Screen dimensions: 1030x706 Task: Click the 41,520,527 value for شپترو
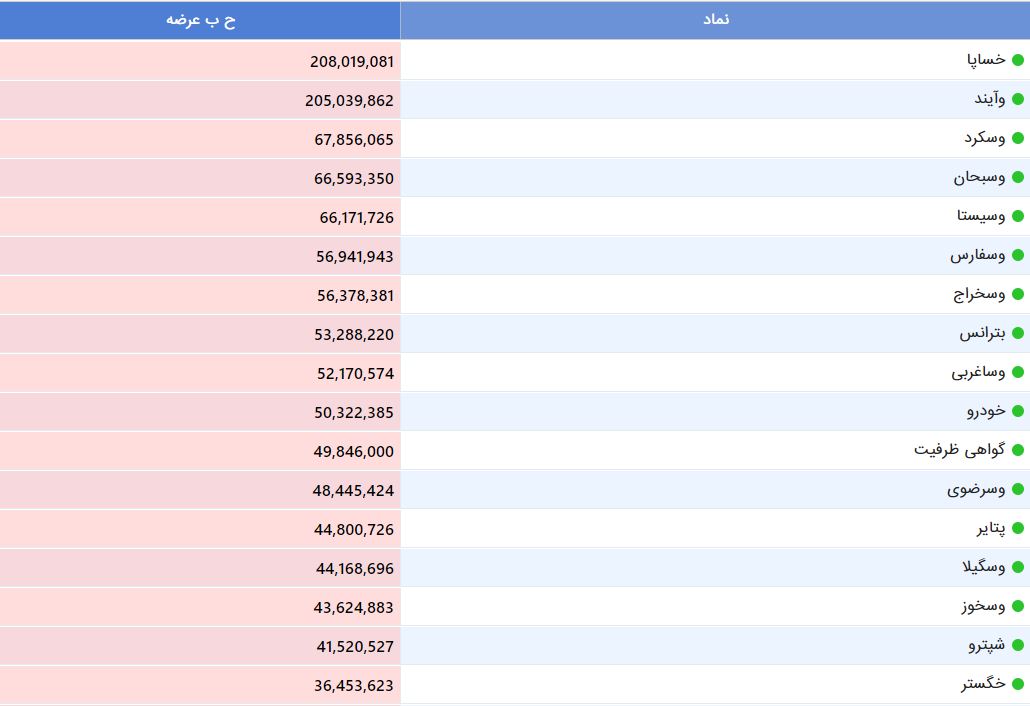point(355,646)
